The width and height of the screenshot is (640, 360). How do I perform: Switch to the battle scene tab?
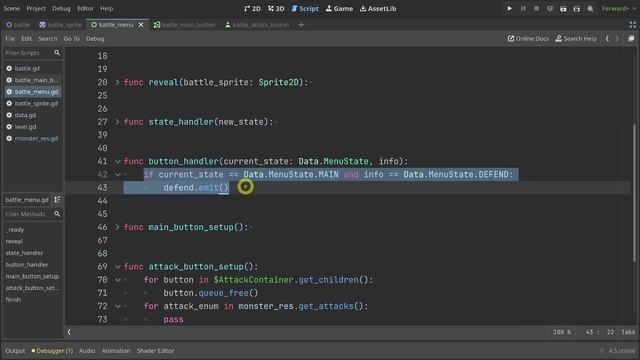click(x=18, y=25)
